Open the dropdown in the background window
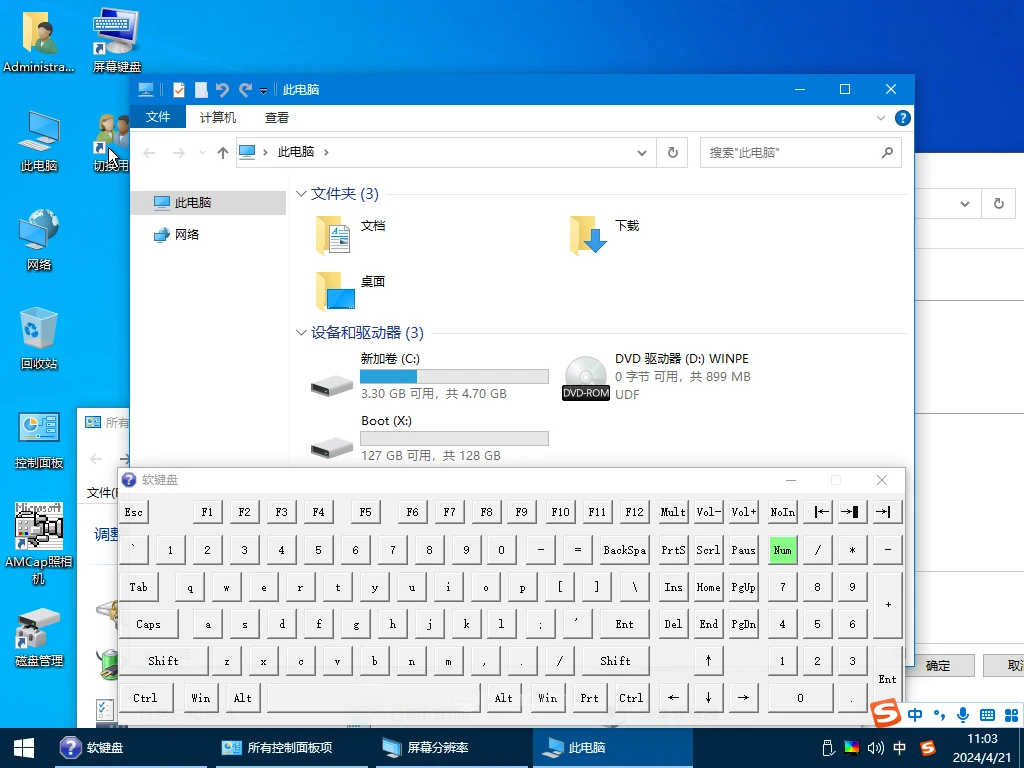1024x768 pixels. click(x=965, y=204)
